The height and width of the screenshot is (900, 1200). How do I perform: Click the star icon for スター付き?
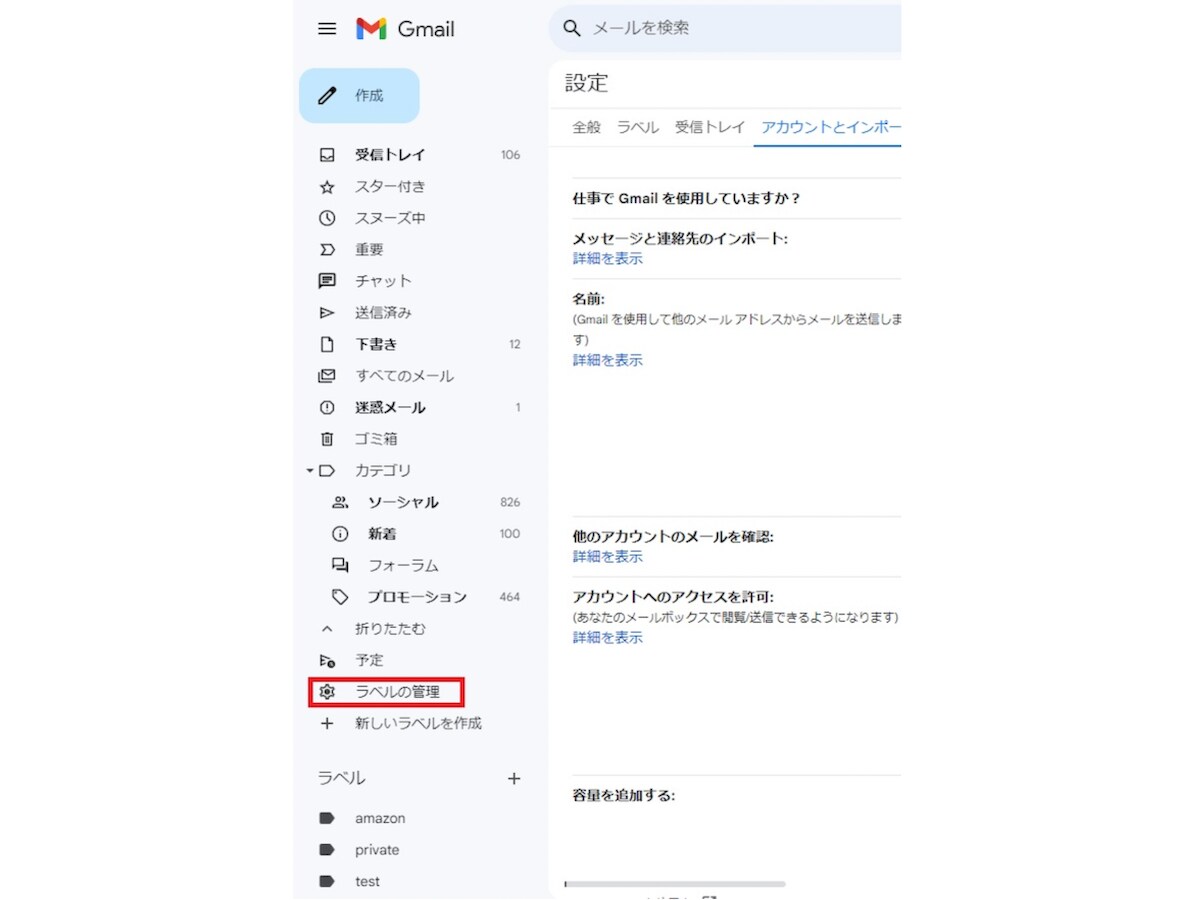coord(327,187)
